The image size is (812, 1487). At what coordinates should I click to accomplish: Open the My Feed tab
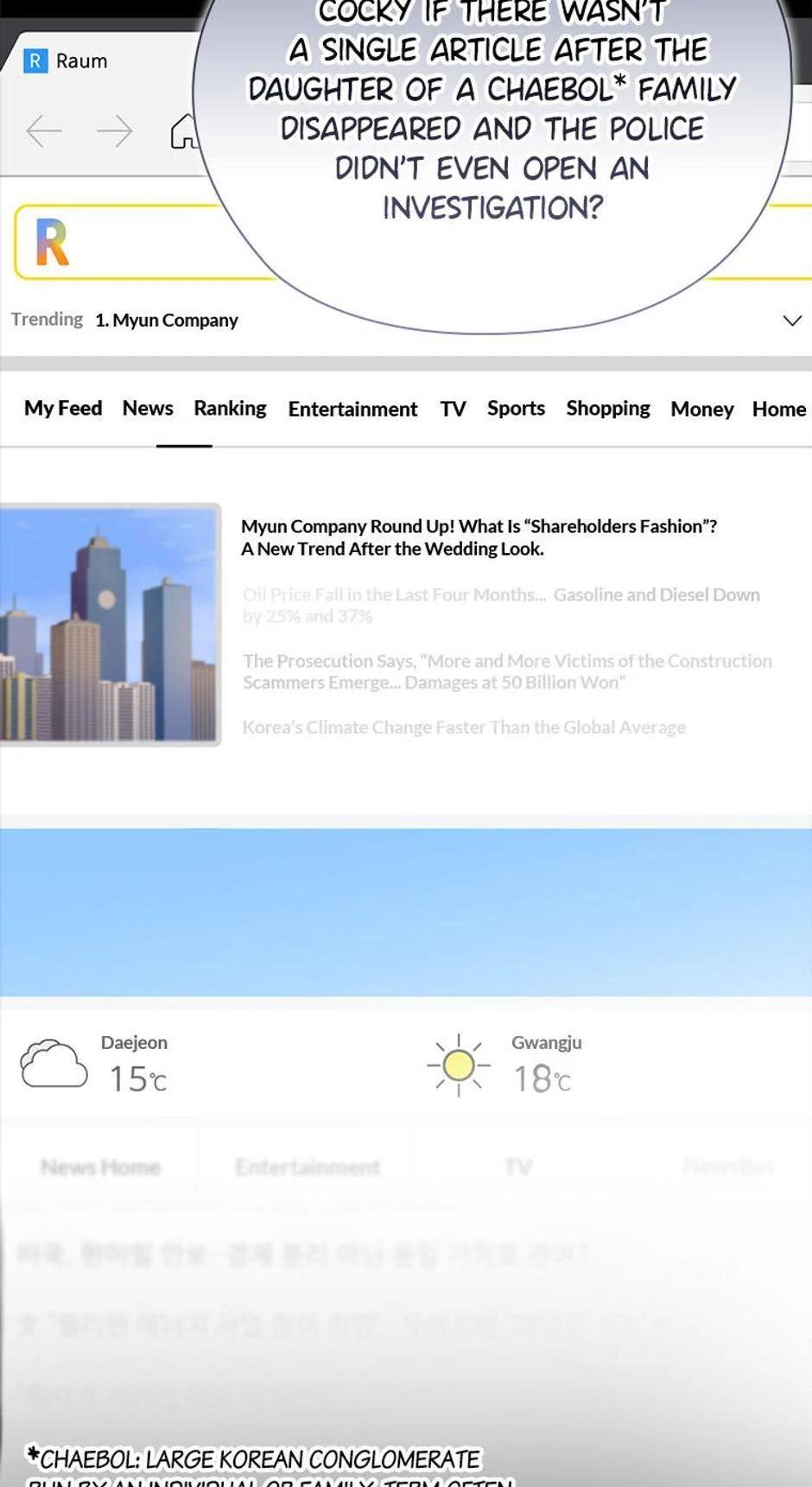tap(63, 408)
